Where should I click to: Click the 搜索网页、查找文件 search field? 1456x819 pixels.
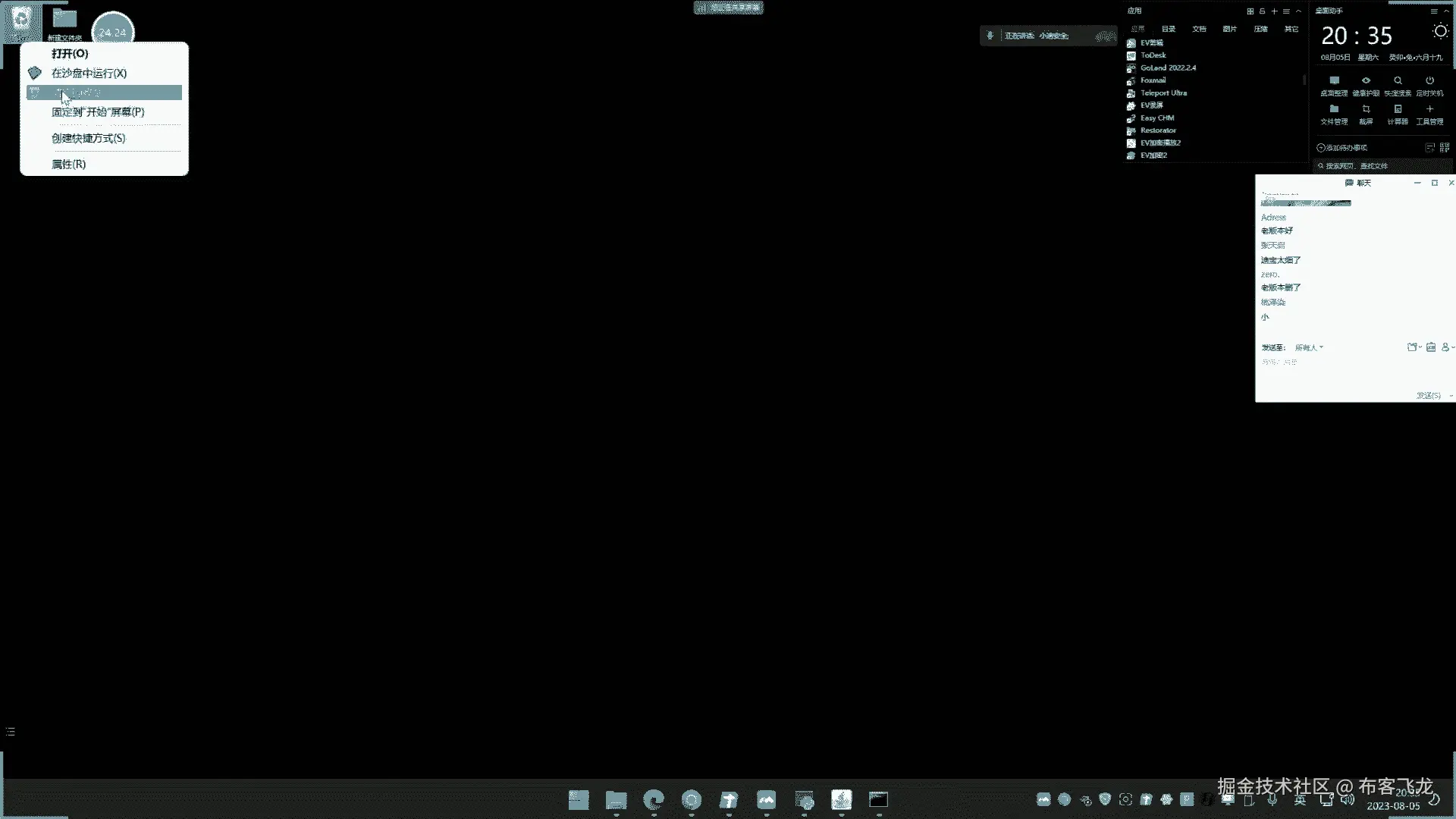click(x=1357, y=166)
